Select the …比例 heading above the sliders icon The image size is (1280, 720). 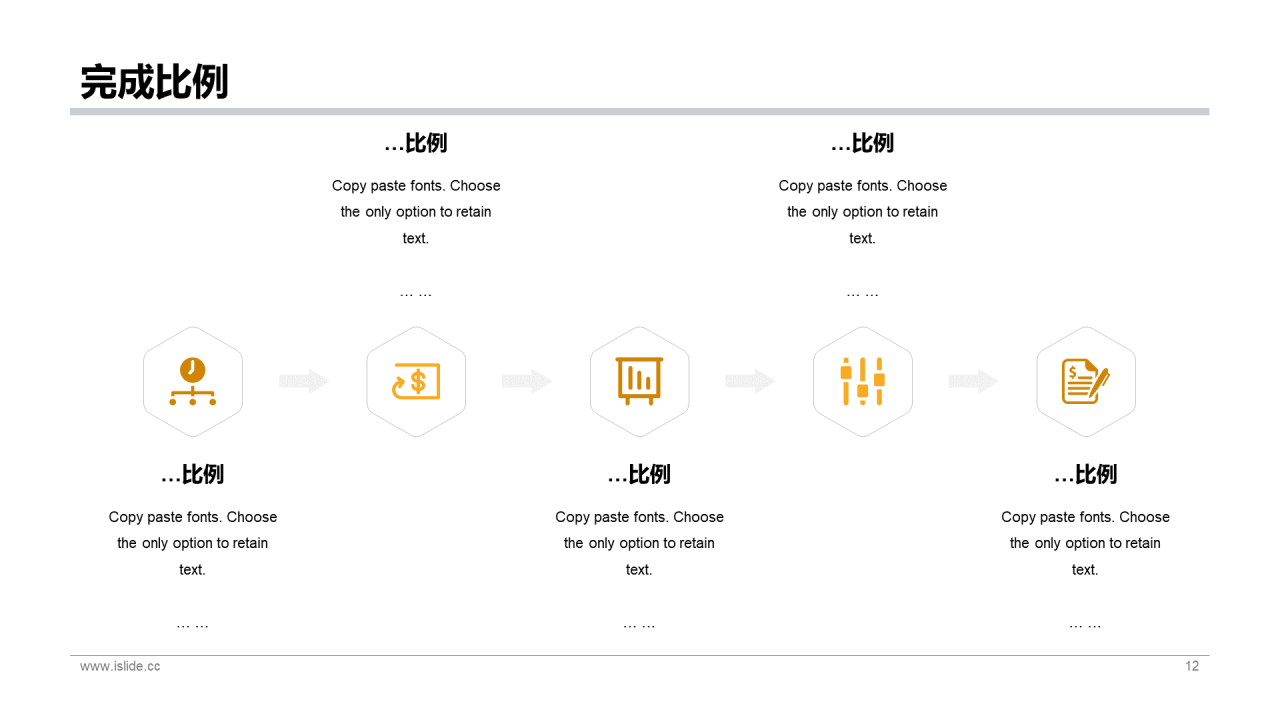pyautogui.click(x=862, y=143)
